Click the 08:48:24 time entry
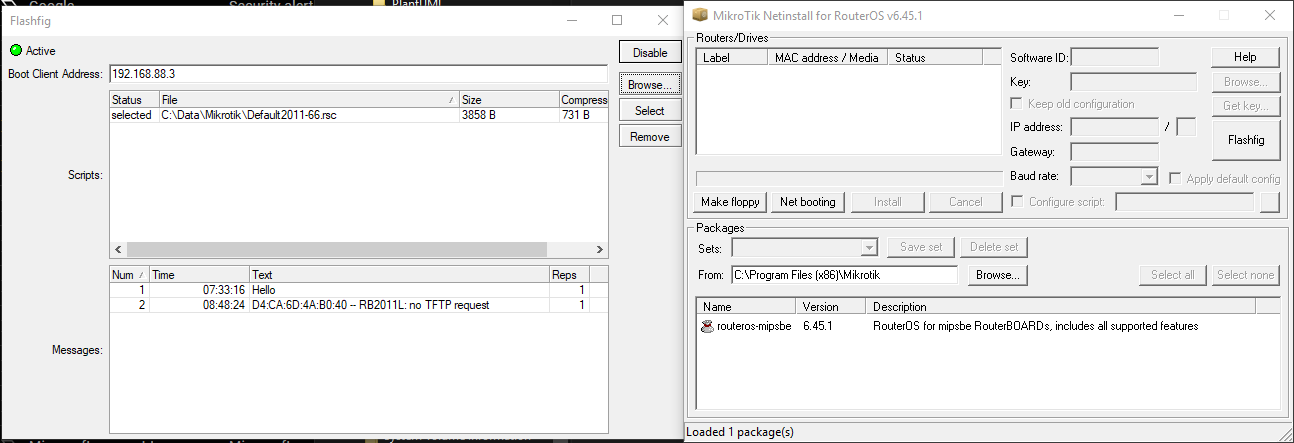The width and height of the screenshot is (1294, 443). pos(224,304)
